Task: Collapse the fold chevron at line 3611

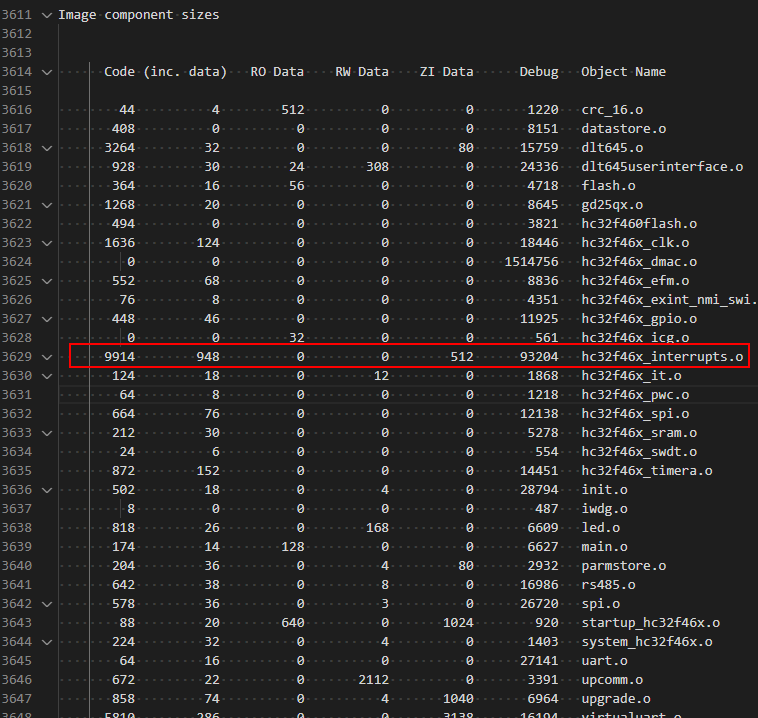Action: coord(47,15)
